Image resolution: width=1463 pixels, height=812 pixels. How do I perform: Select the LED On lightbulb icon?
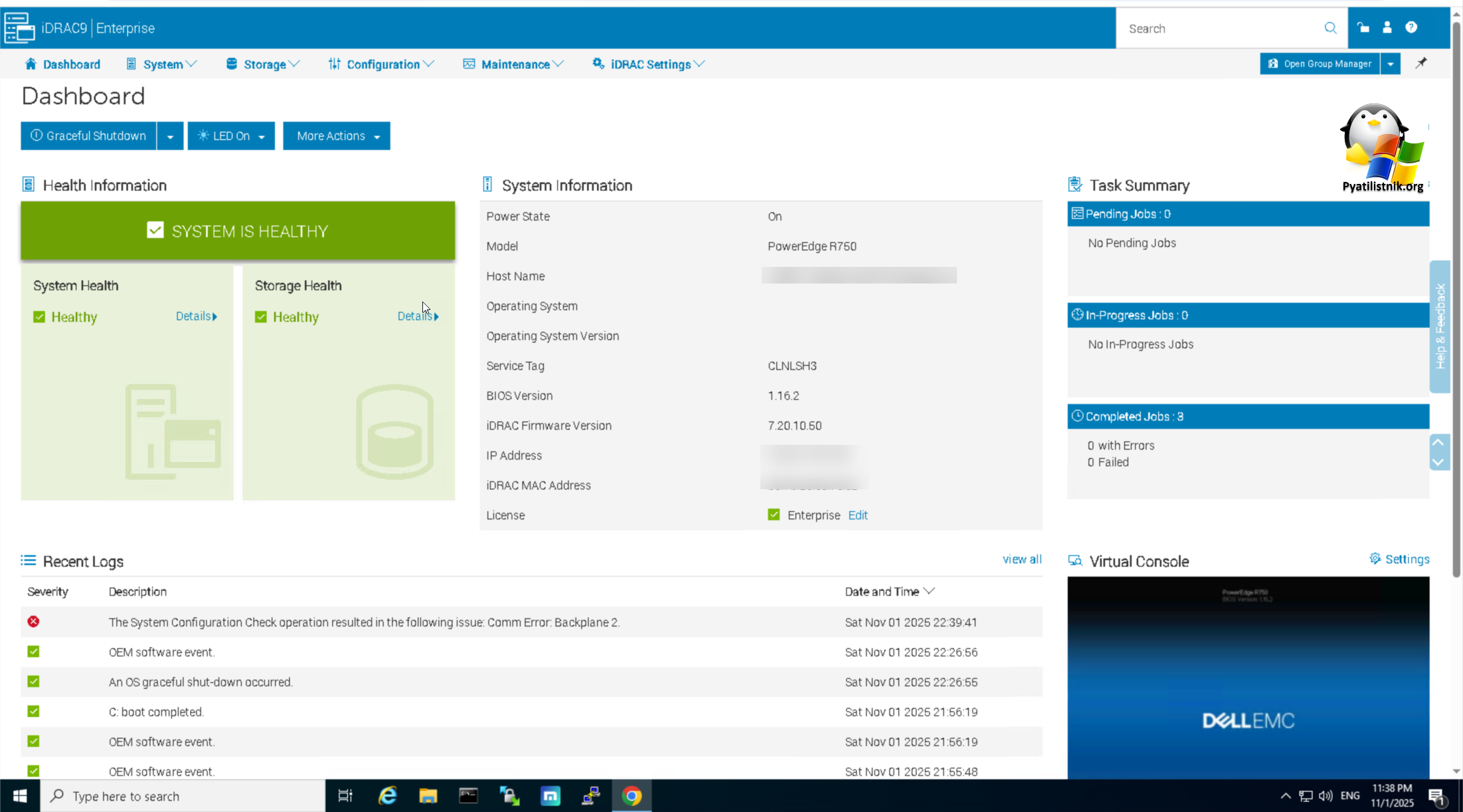(x=203, y=135)
